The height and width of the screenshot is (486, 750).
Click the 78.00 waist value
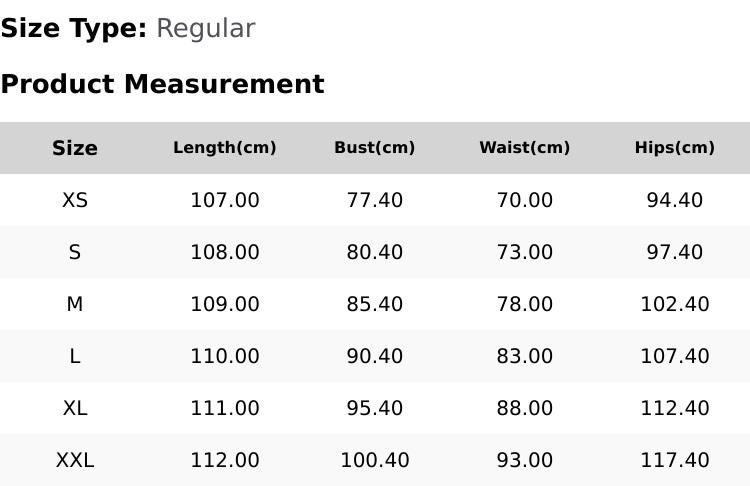pos(525,304)
